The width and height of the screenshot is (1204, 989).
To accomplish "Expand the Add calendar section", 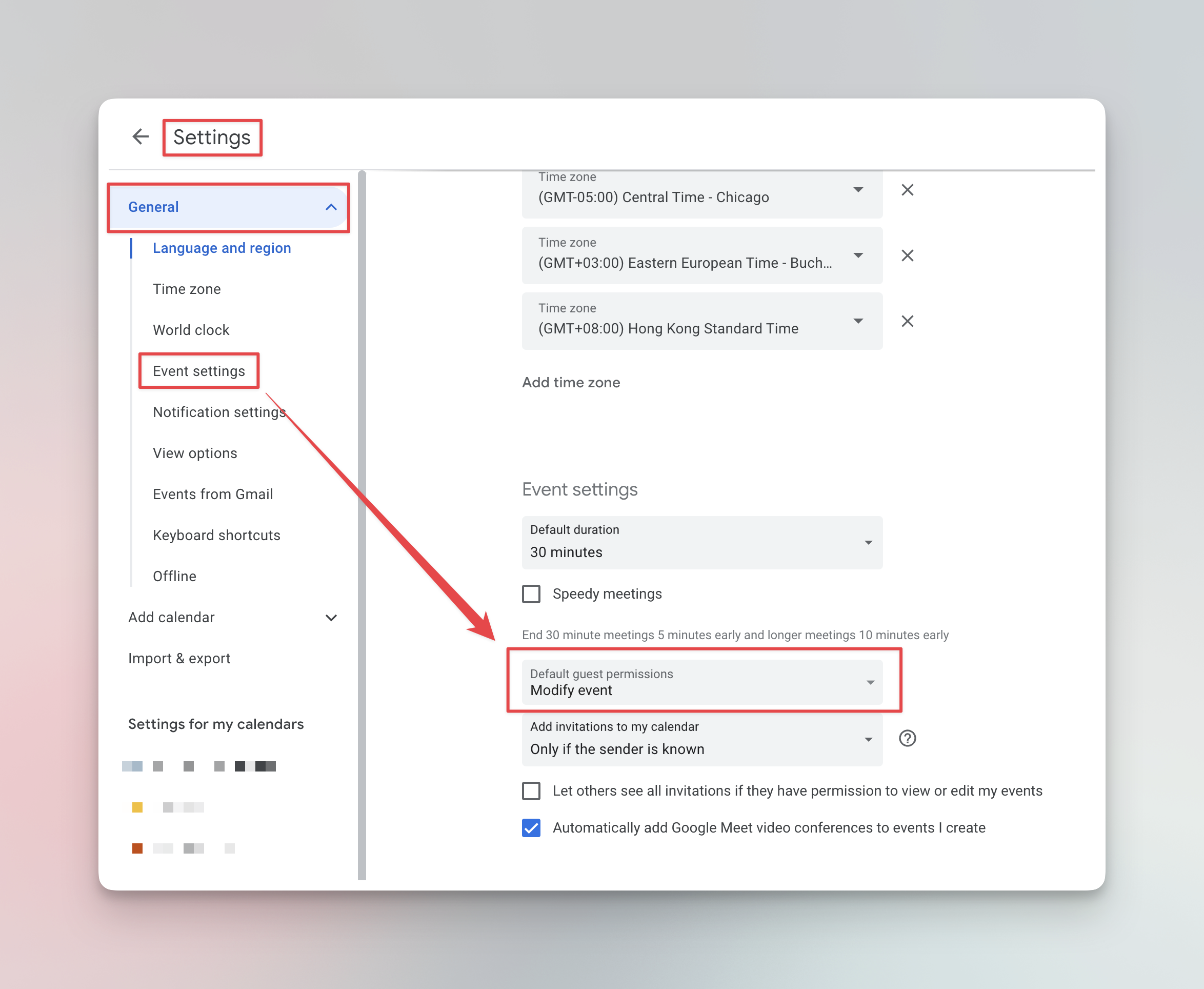I will pos(331,618).
